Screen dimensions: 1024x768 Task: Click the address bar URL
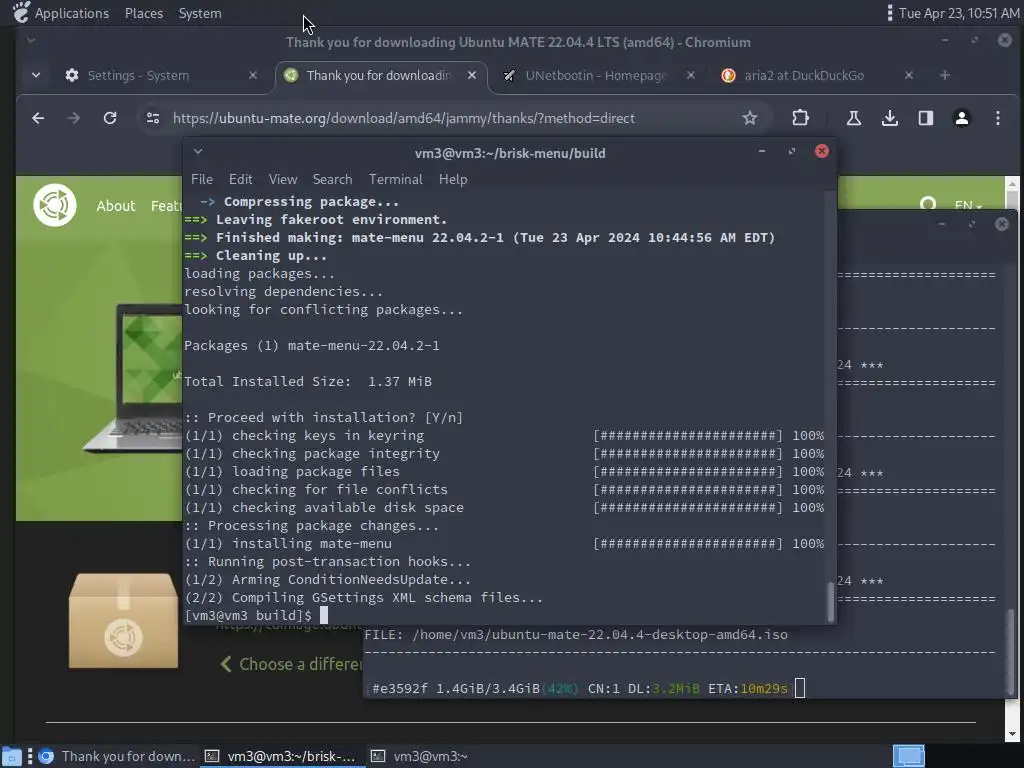[404, 118]
